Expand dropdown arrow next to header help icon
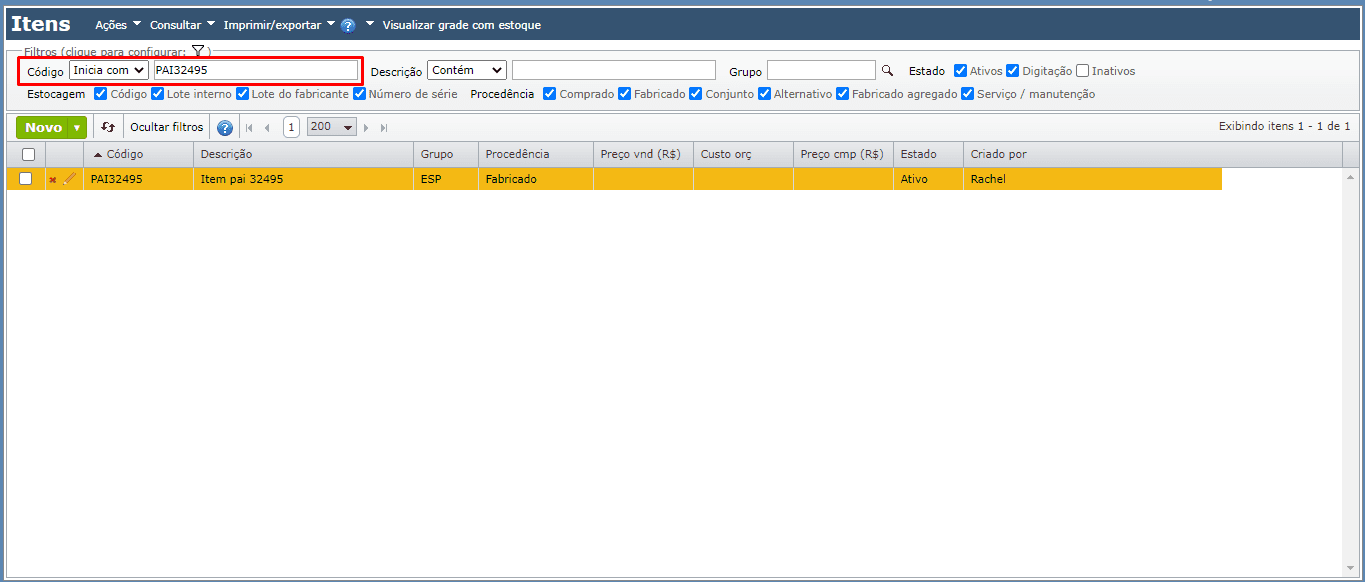 (x=369, y=24)
